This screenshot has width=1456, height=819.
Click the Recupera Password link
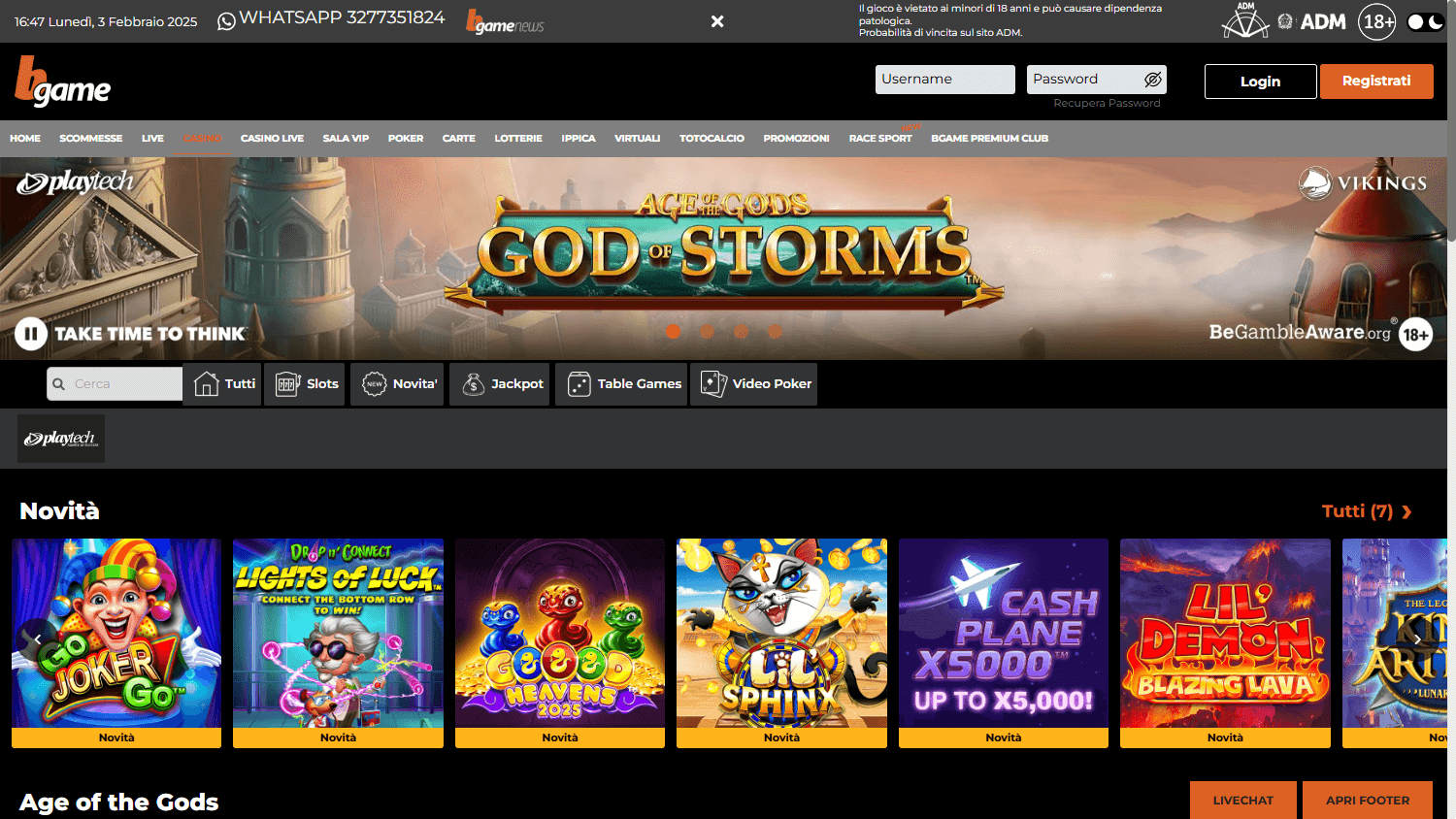tap(1107, 103)
